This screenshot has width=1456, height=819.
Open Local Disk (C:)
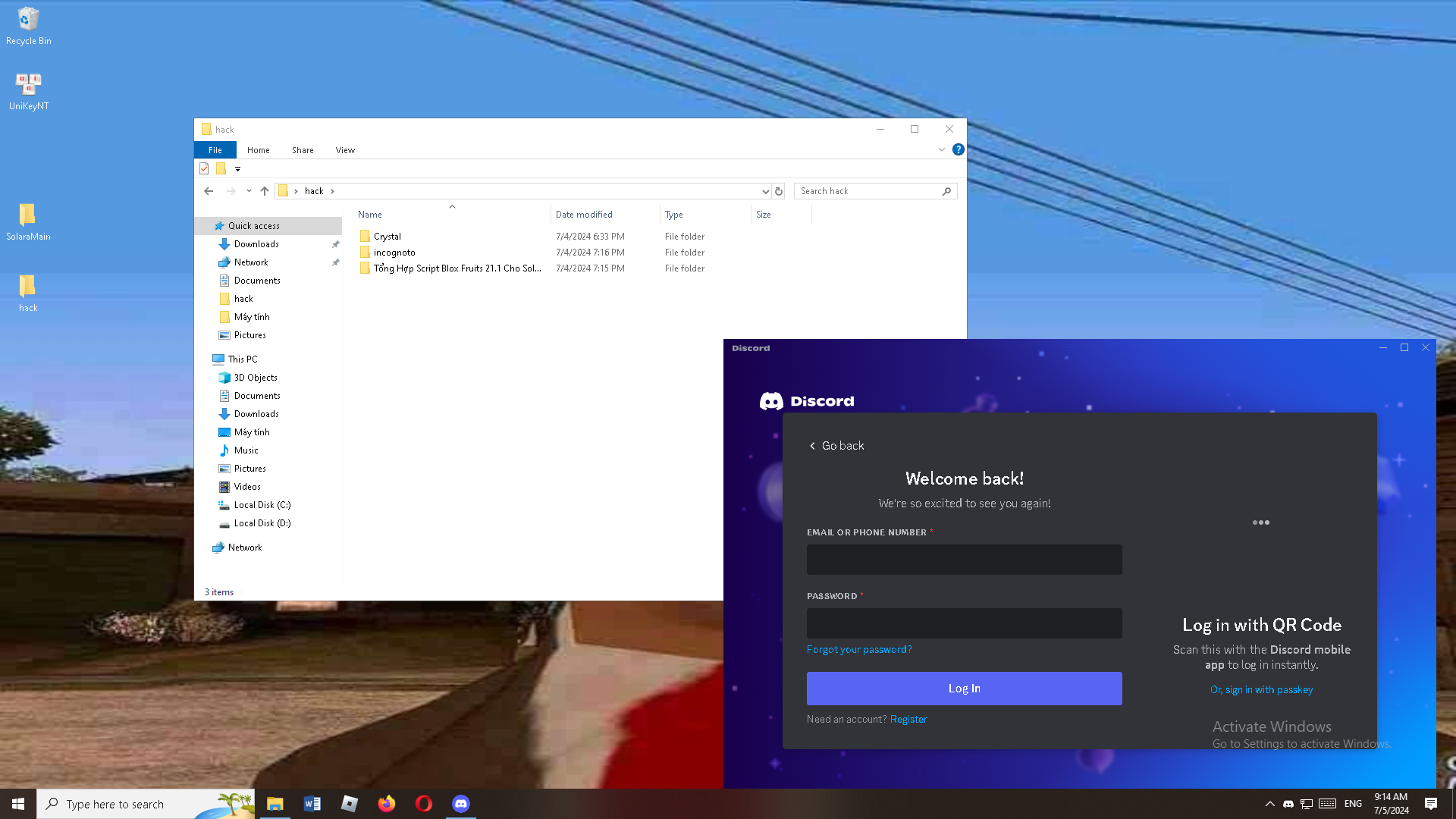pyautogui.click(x=262, y=505)
